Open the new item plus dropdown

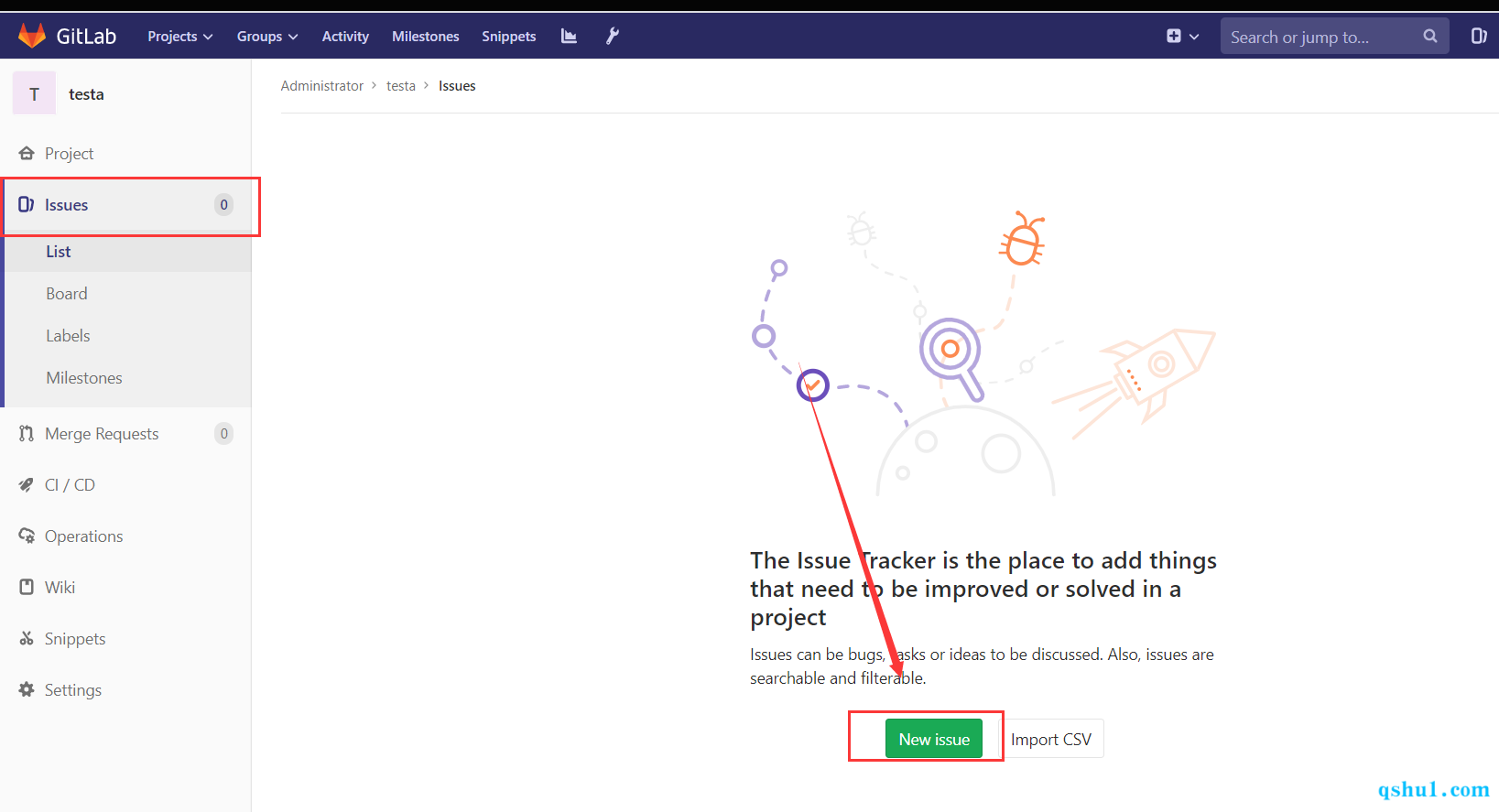coord(1182,37)
